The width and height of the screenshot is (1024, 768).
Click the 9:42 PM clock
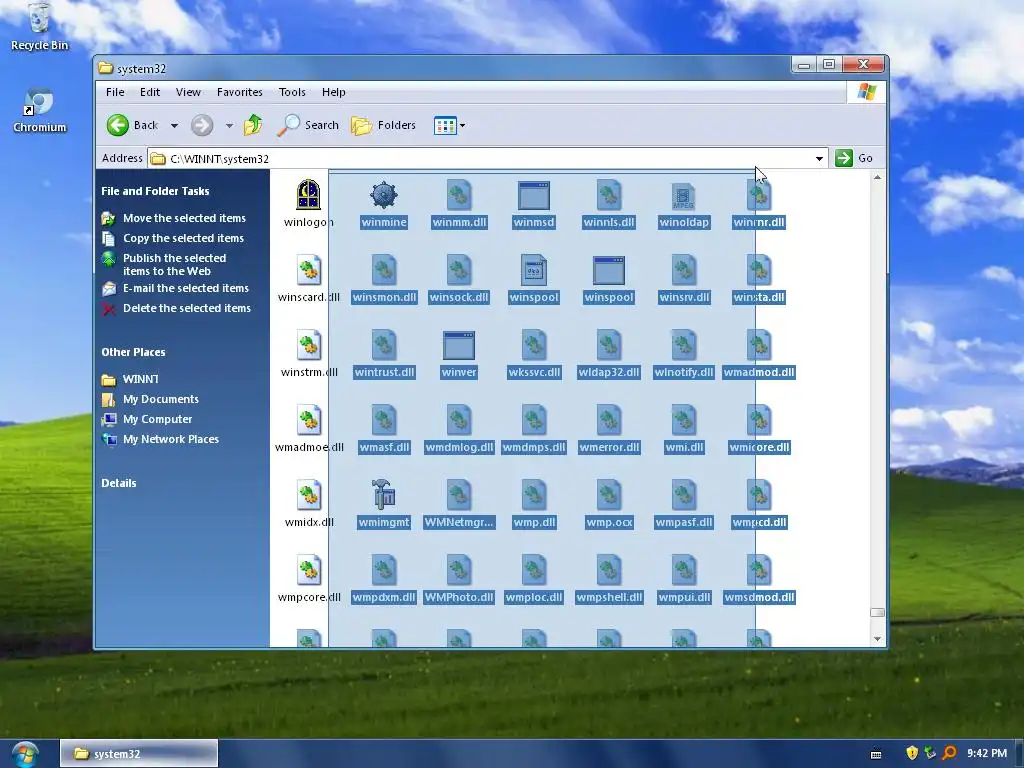tap(987, 753)
